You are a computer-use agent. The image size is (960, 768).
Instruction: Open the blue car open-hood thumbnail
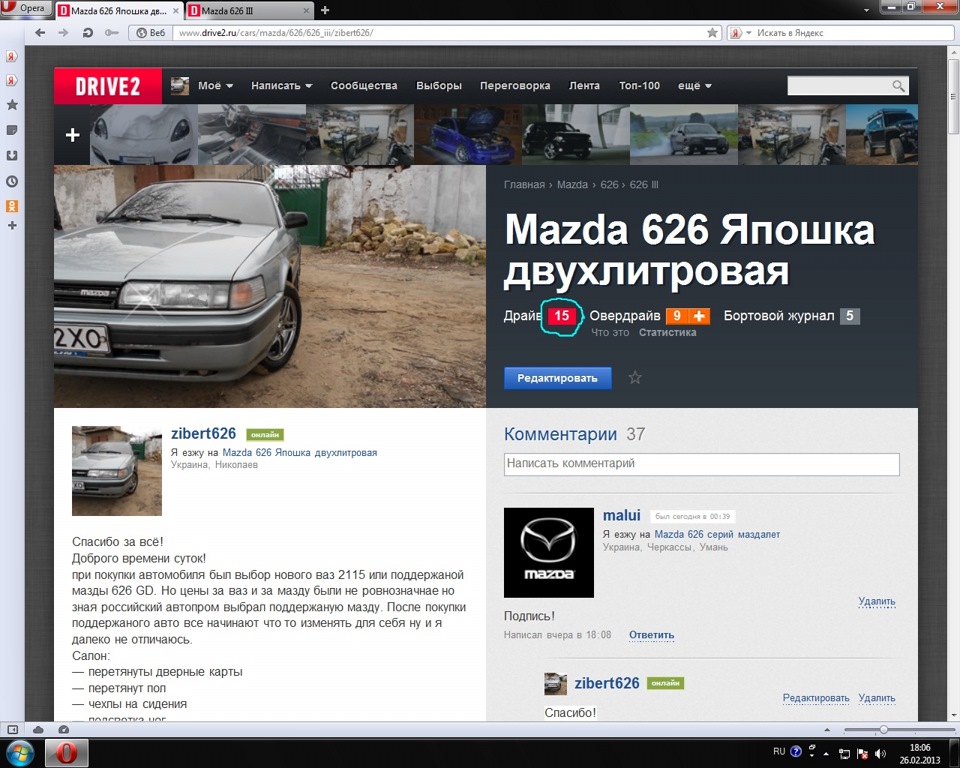pyautogui.click(x=468, y=135)
